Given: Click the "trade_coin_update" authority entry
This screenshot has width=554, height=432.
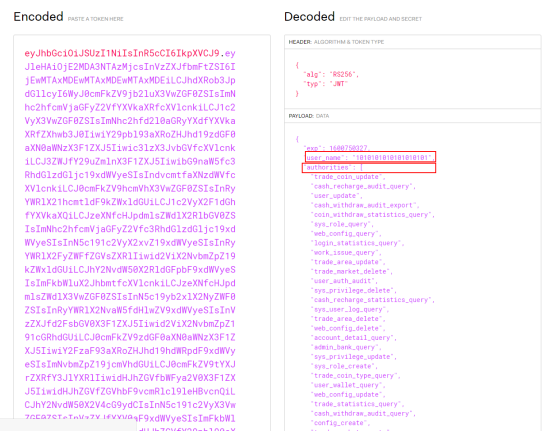Looking at the screenshot, I should click(348, 177).
